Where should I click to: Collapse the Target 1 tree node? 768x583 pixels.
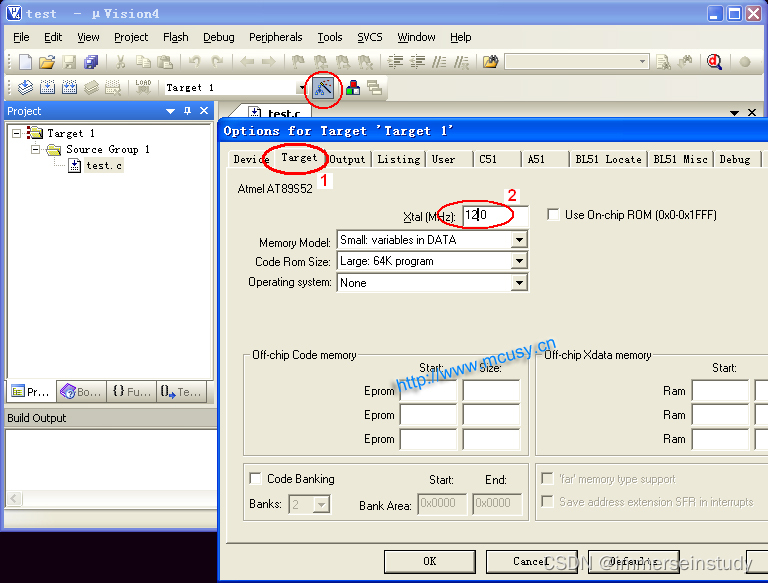coord(17,133)
